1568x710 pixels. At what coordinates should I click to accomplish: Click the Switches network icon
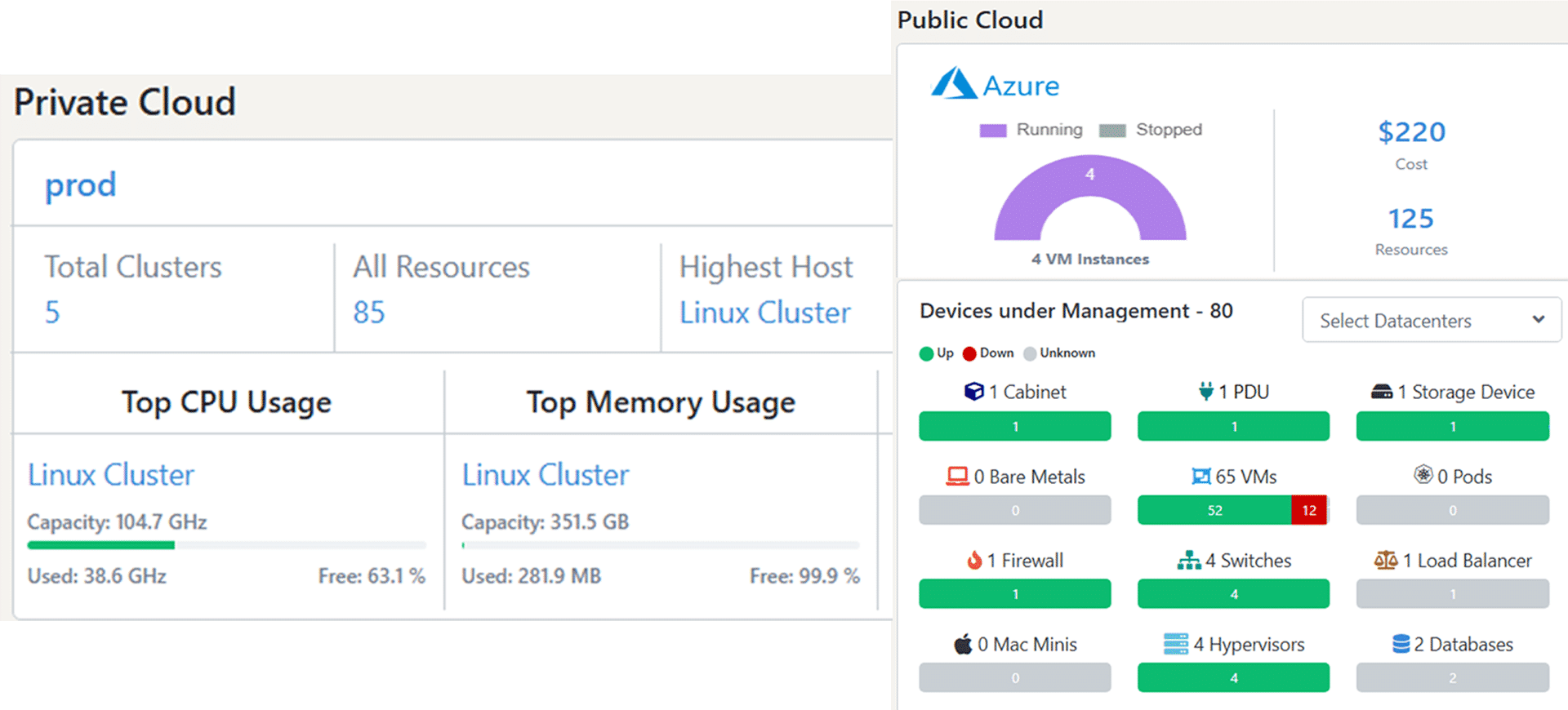coord(1189,560)
